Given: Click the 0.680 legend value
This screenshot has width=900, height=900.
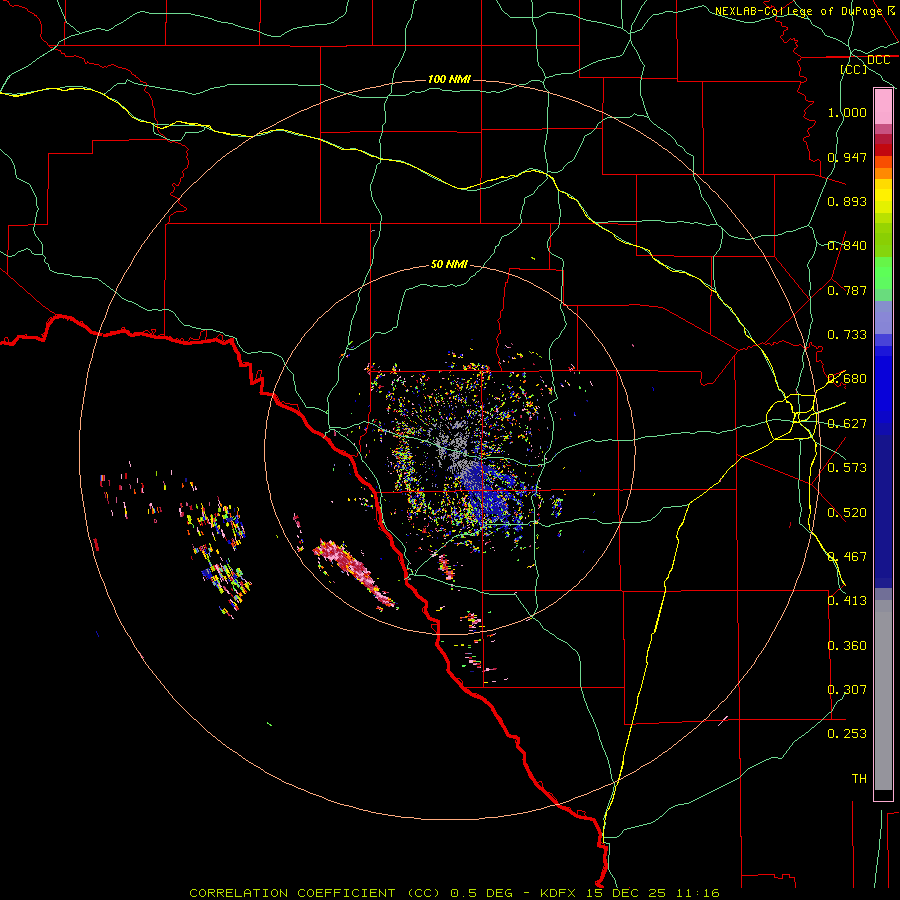Looking at the screenshot, I should (847, 379).
